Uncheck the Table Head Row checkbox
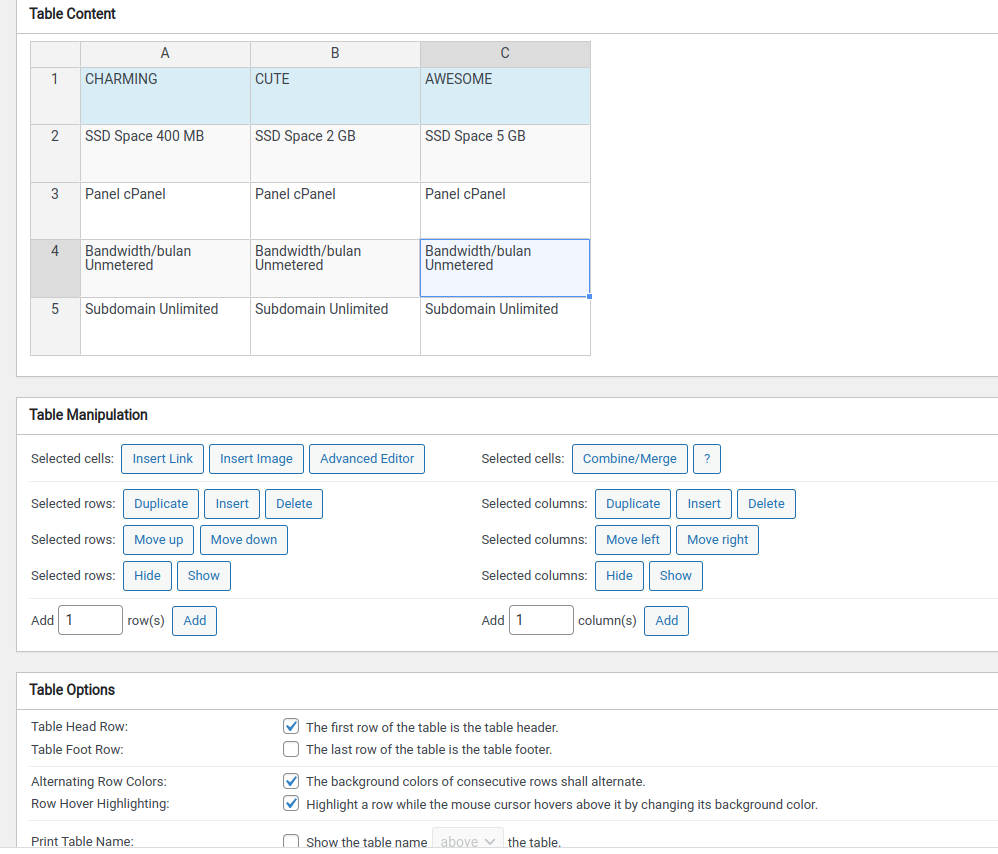The height and width of the screenshot is (854, 998). coord(291,726)
